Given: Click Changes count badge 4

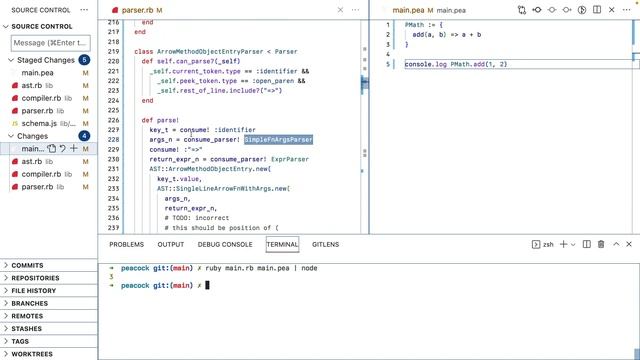Looking at the screenshot, I should (84, 136).
